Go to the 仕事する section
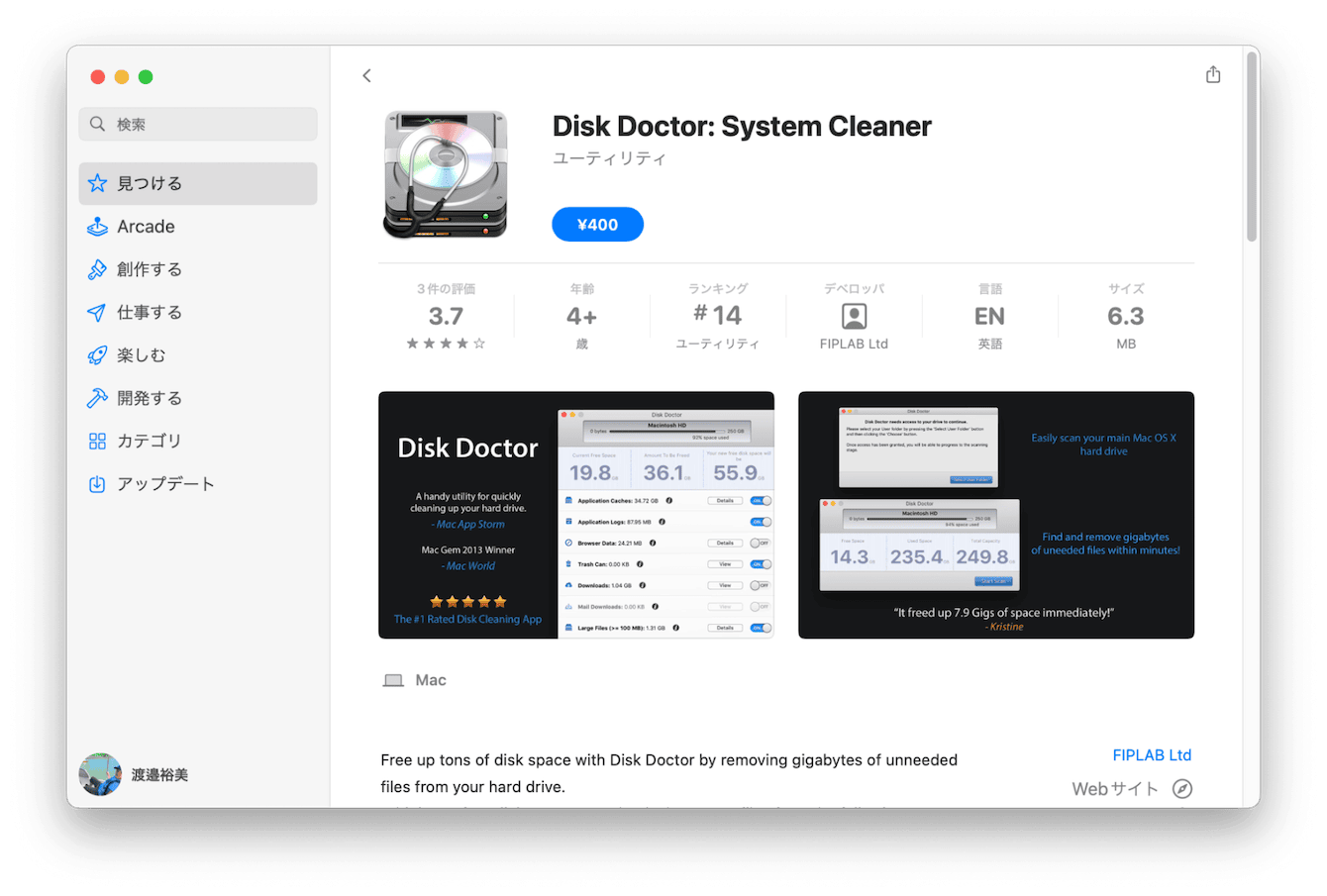This screenshot has height=896, width=1327. [198, 313]
